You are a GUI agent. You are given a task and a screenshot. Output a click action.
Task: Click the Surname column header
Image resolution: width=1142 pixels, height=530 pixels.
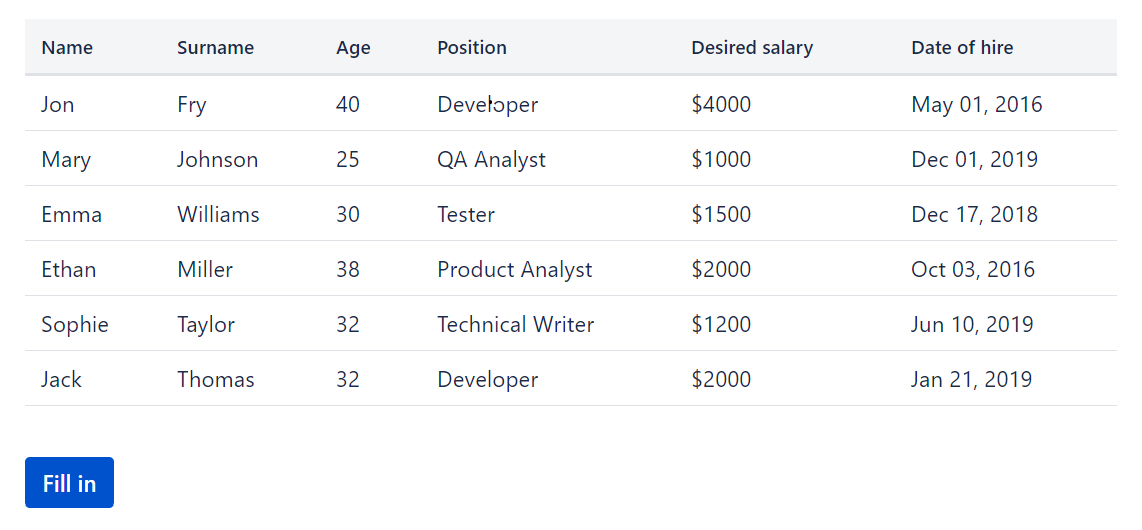pos(215,48)
